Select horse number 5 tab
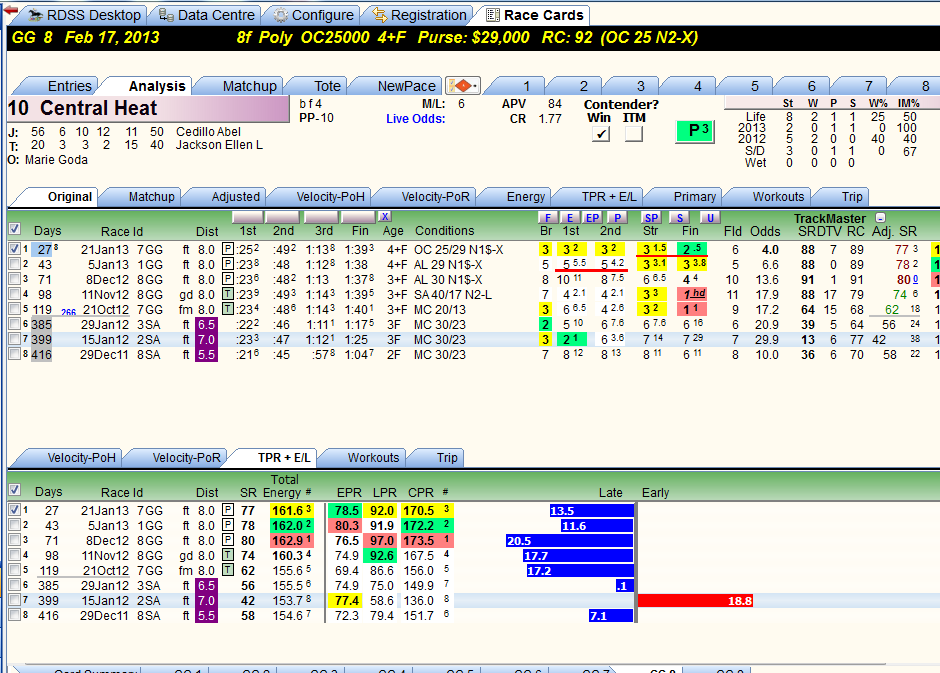 (x=754, y=86)
